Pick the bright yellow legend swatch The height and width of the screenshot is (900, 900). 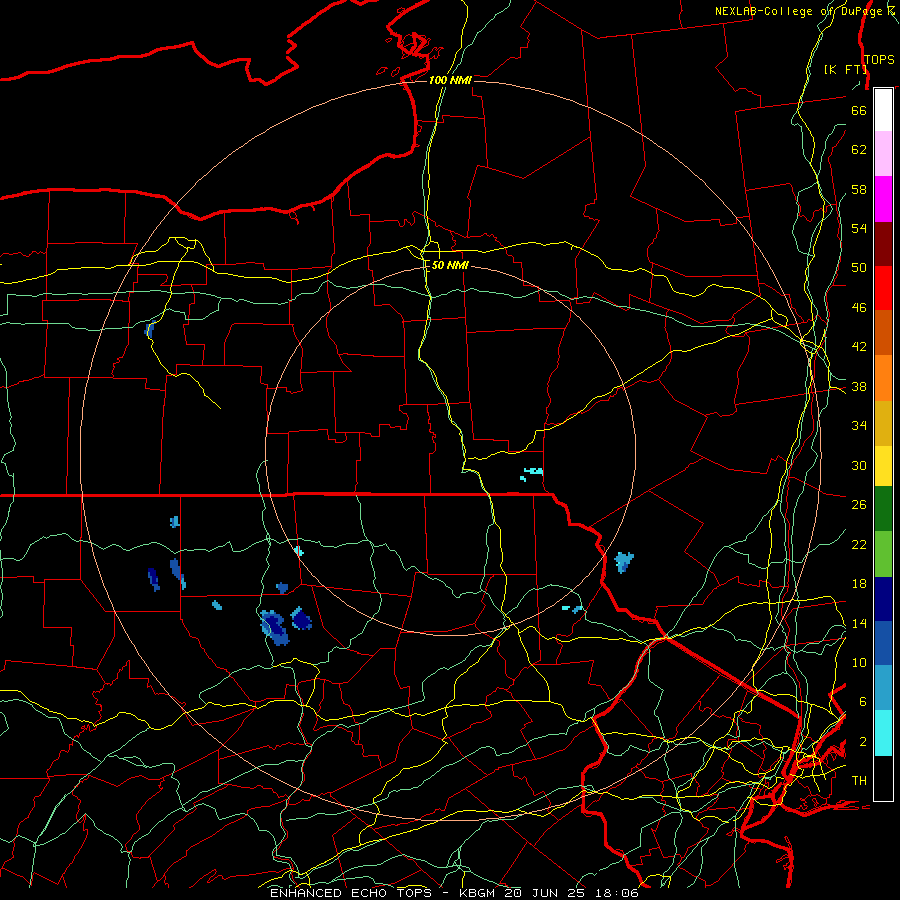click(x=883, y=466)
